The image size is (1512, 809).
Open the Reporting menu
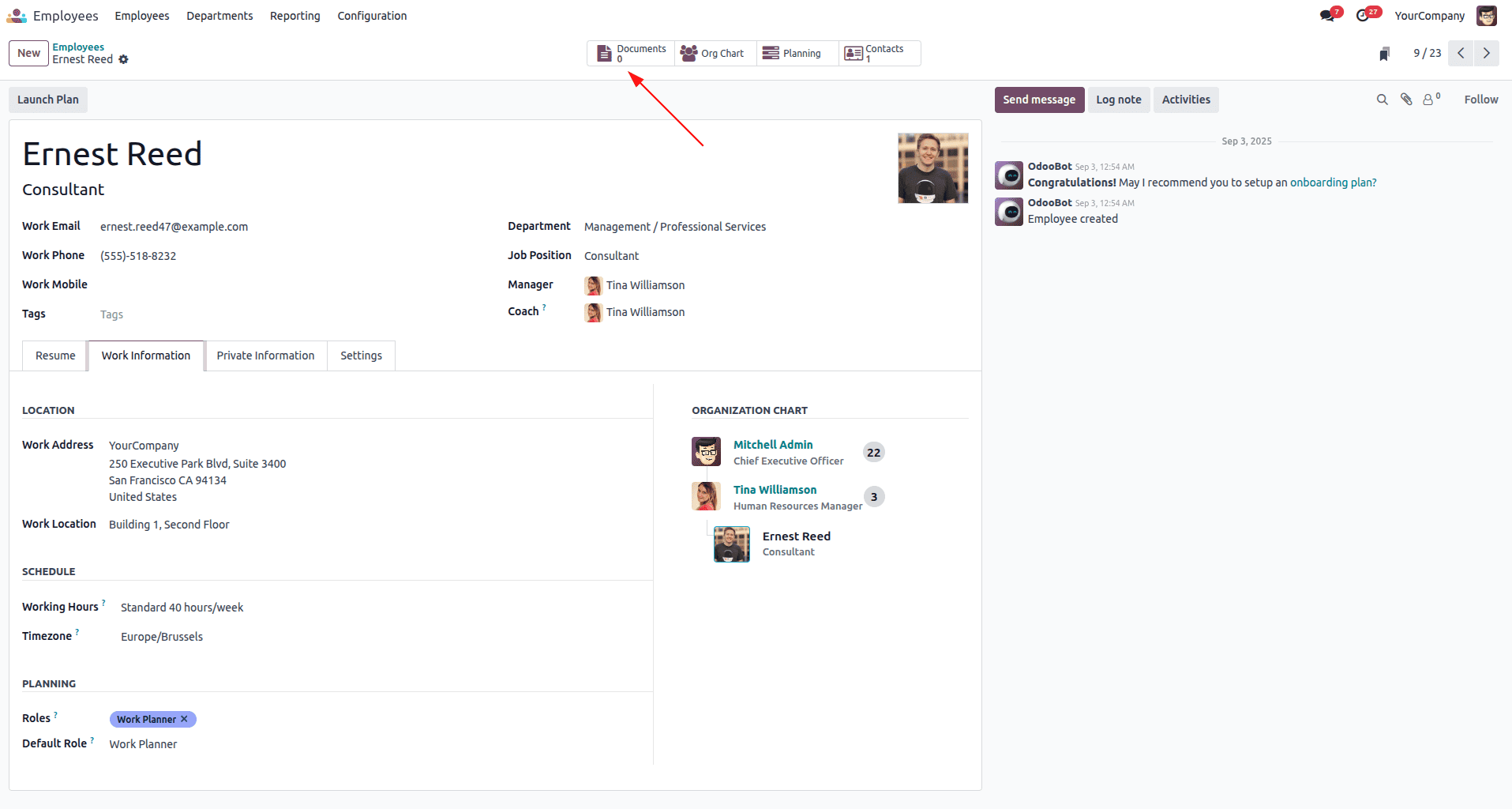point(295,16)
